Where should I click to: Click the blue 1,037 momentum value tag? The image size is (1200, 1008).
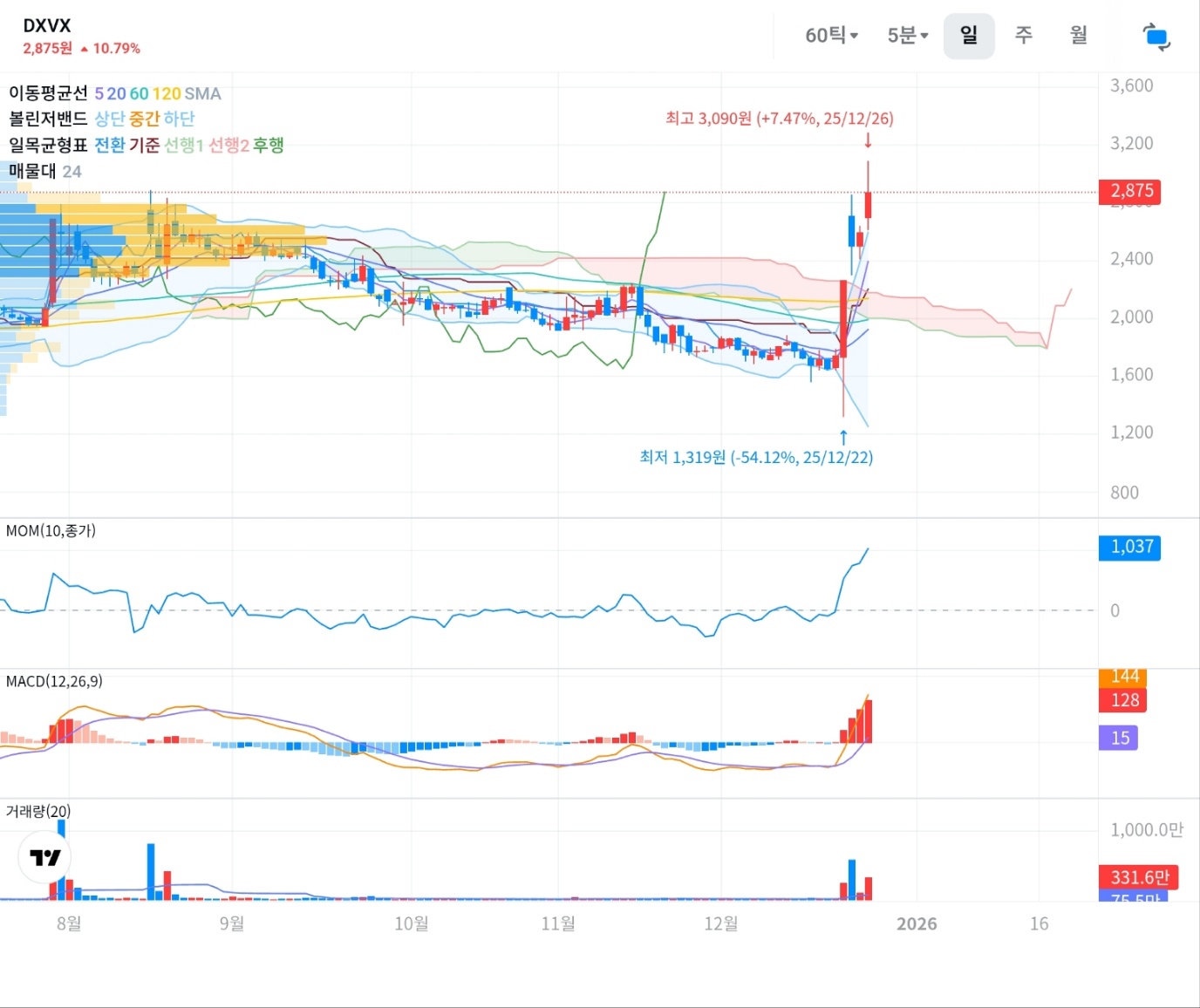click(1131, 547)
